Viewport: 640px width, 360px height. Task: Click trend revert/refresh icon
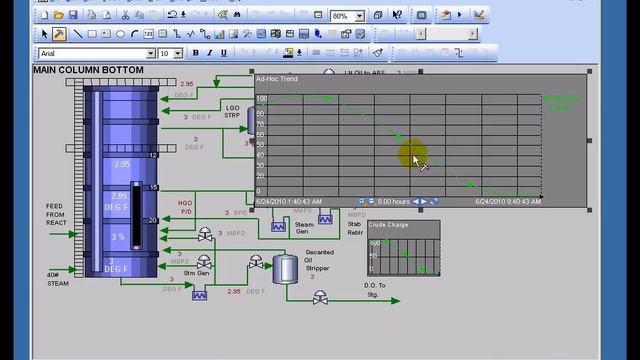[434, 201]
